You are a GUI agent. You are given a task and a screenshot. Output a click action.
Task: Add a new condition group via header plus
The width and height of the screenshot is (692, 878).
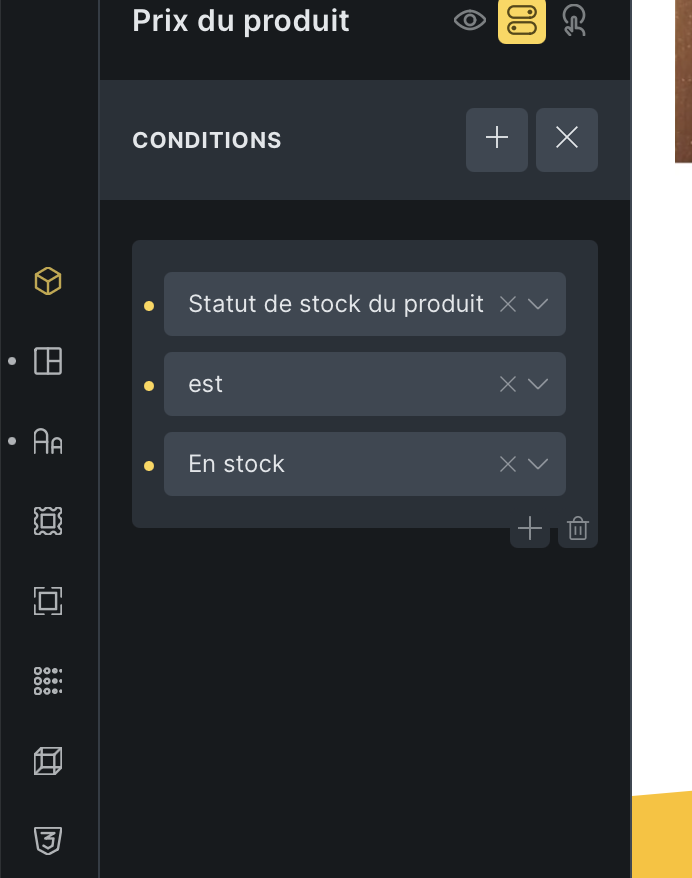(x=497, y=139)
